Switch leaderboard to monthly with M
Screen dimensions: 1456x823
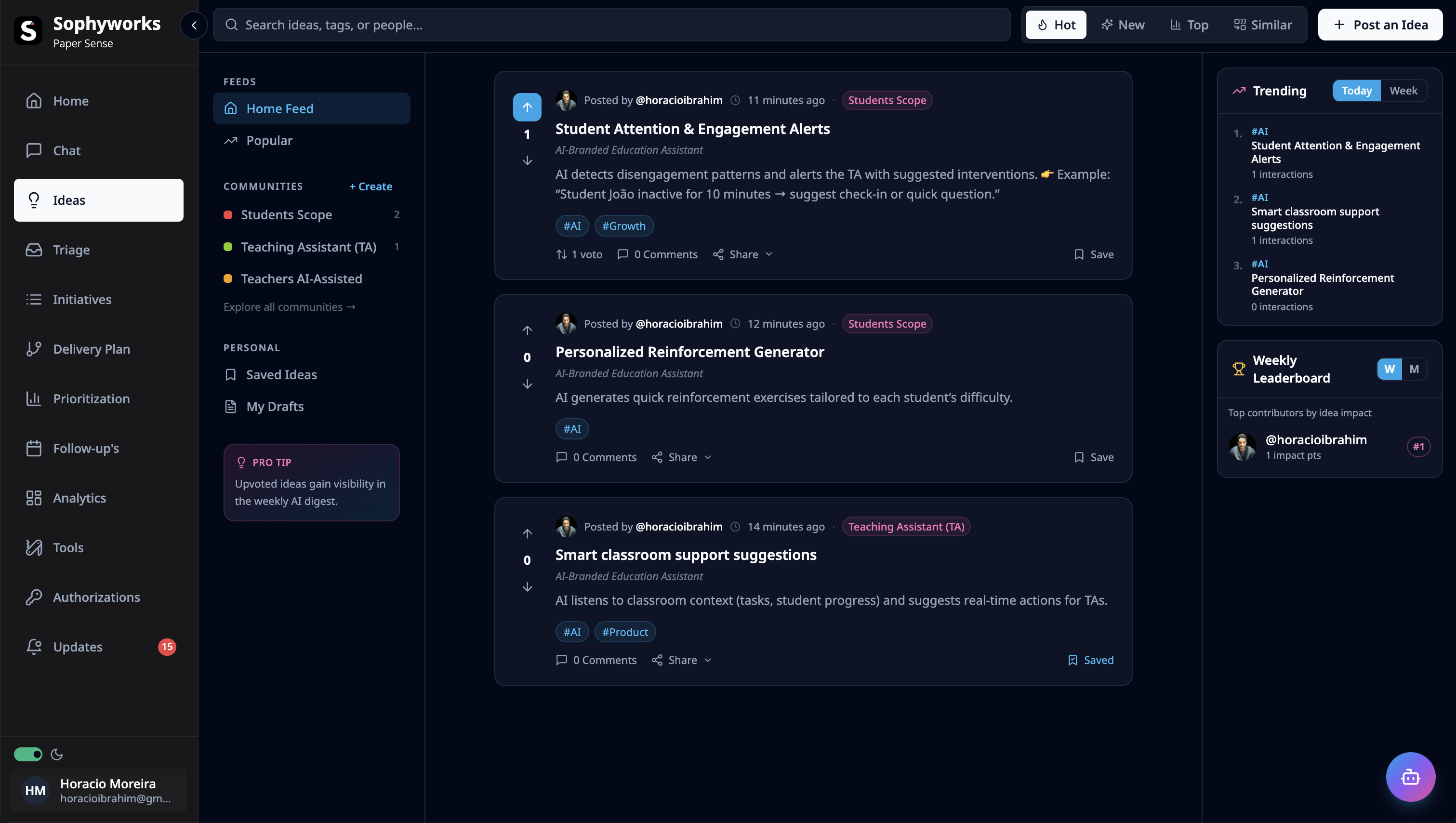pyautogui.click(x=1414, y=369)
